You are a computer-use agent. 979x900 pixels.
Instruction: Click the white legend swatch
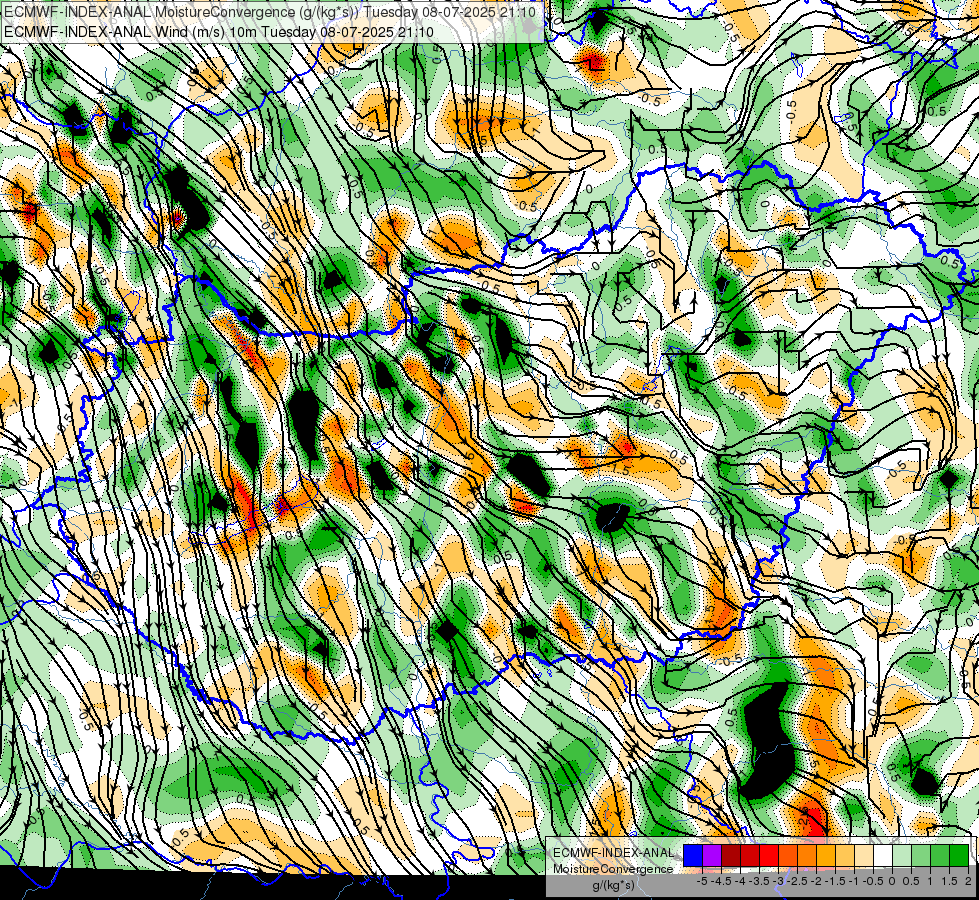click(883, 856)
